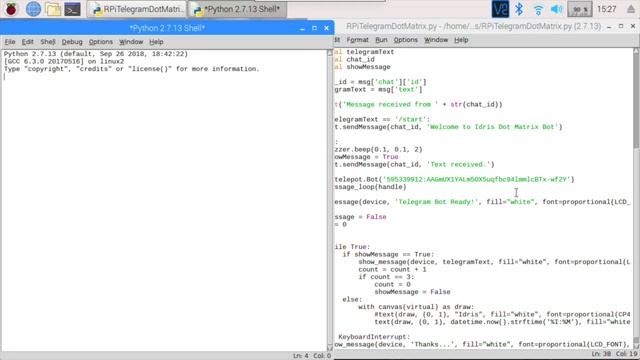Click the editor status bar Ln: 38 indicator
This screenshot has width=640, height=360.
(602, 354)
